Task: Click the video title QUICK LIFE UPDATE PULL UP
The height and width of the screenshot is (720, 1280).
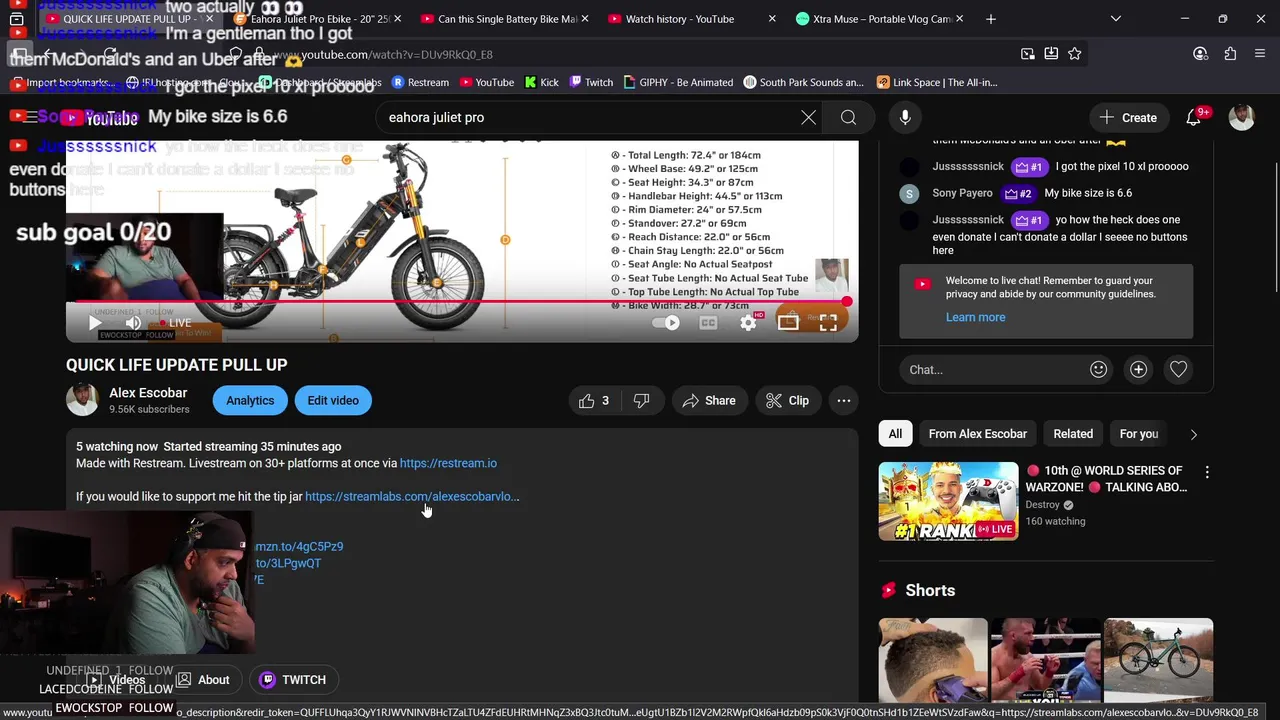Action: click(x=176, y=365)
